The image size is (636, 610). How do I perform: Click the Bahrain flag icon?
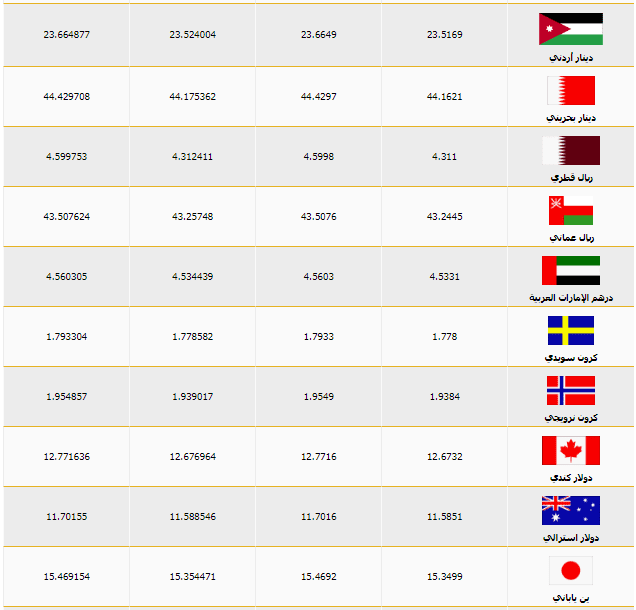(571, 90)
